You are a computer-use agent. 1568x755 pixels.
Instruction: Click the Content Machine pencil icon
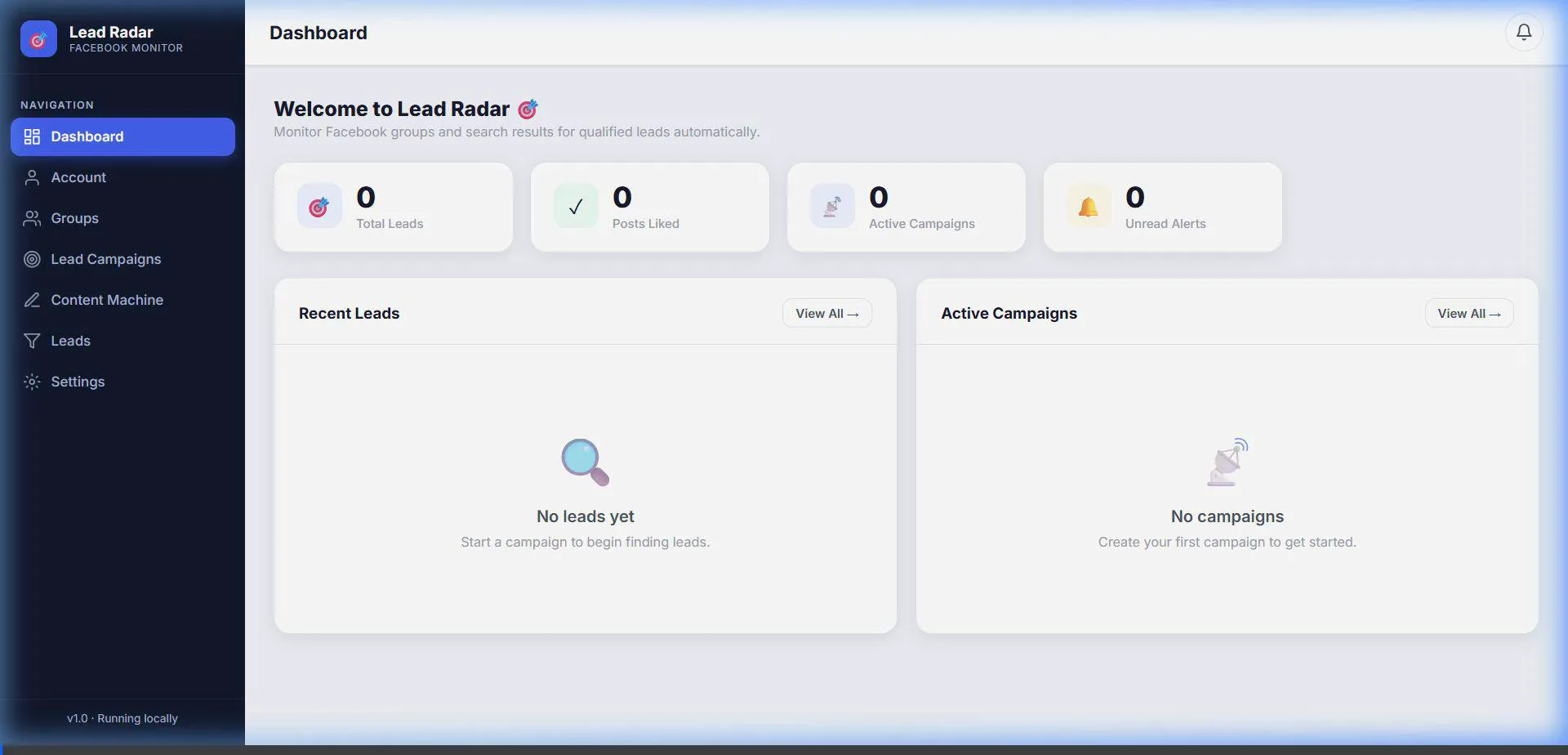click(32, 300)
